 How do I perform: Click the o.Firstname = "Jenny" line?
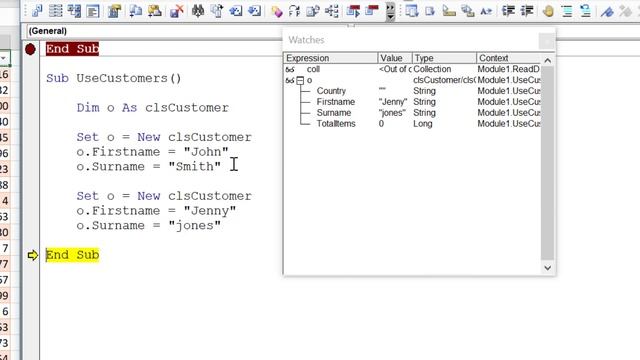(x=156, y=211)
